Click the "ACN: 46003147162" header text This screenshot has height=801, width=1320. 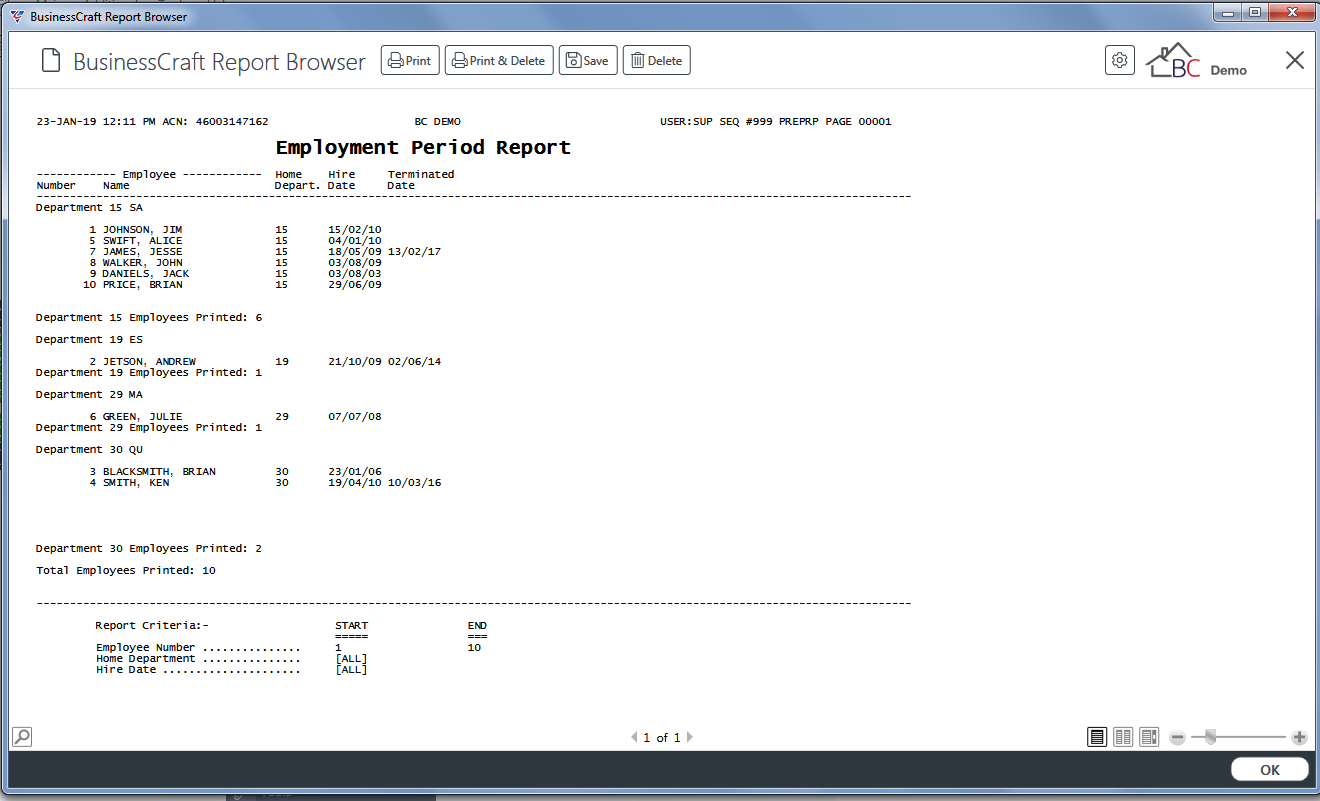point(215,122)
